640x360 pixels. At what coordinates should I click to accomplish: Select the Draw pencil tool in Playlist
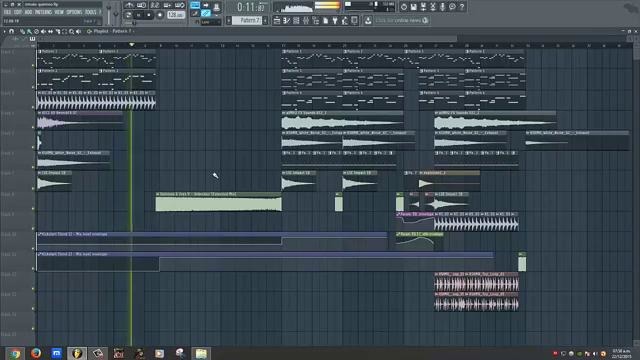tap(22, 31)
